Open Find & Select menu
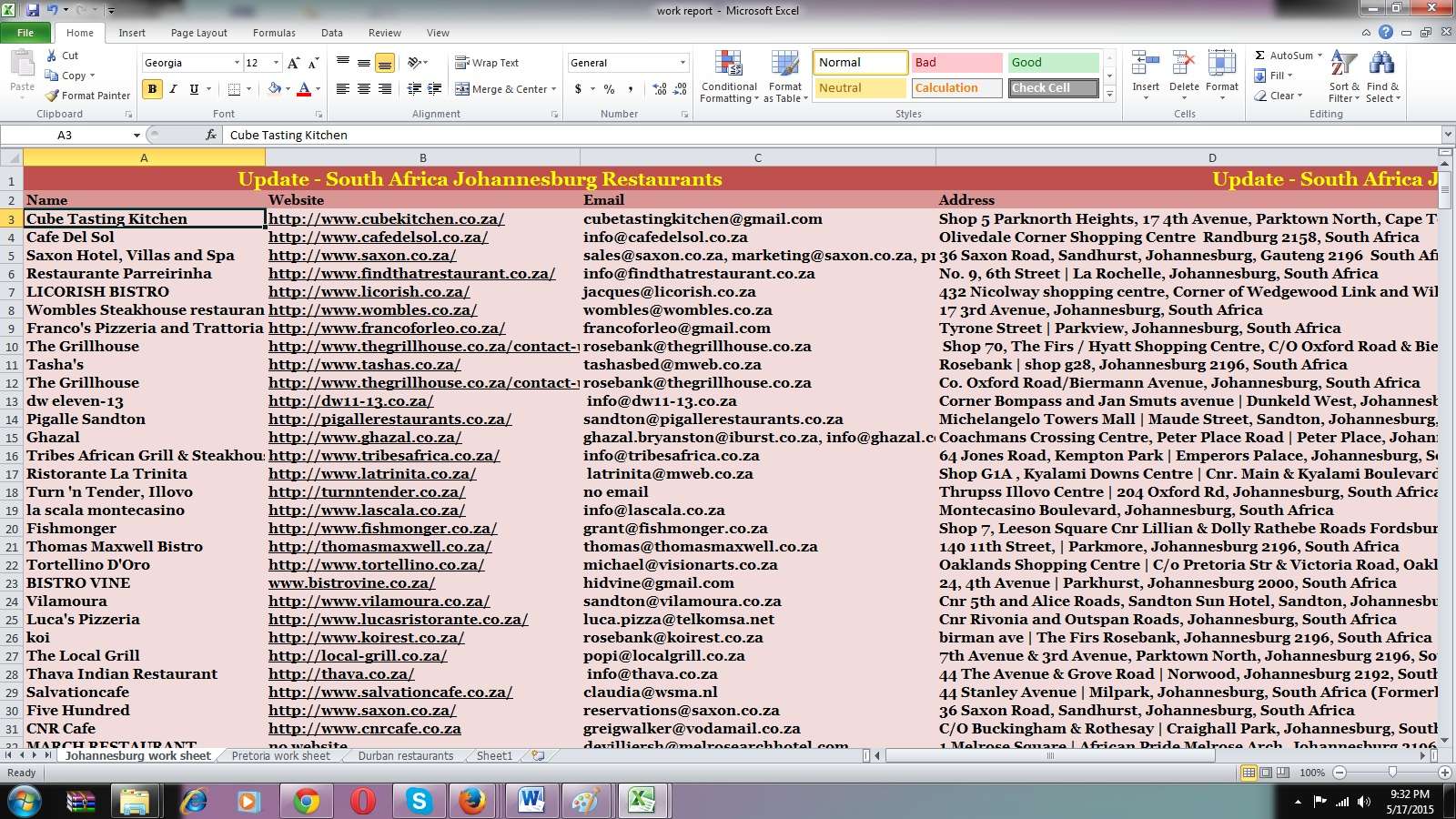The image size is (1456, 819). [1382, 76]
